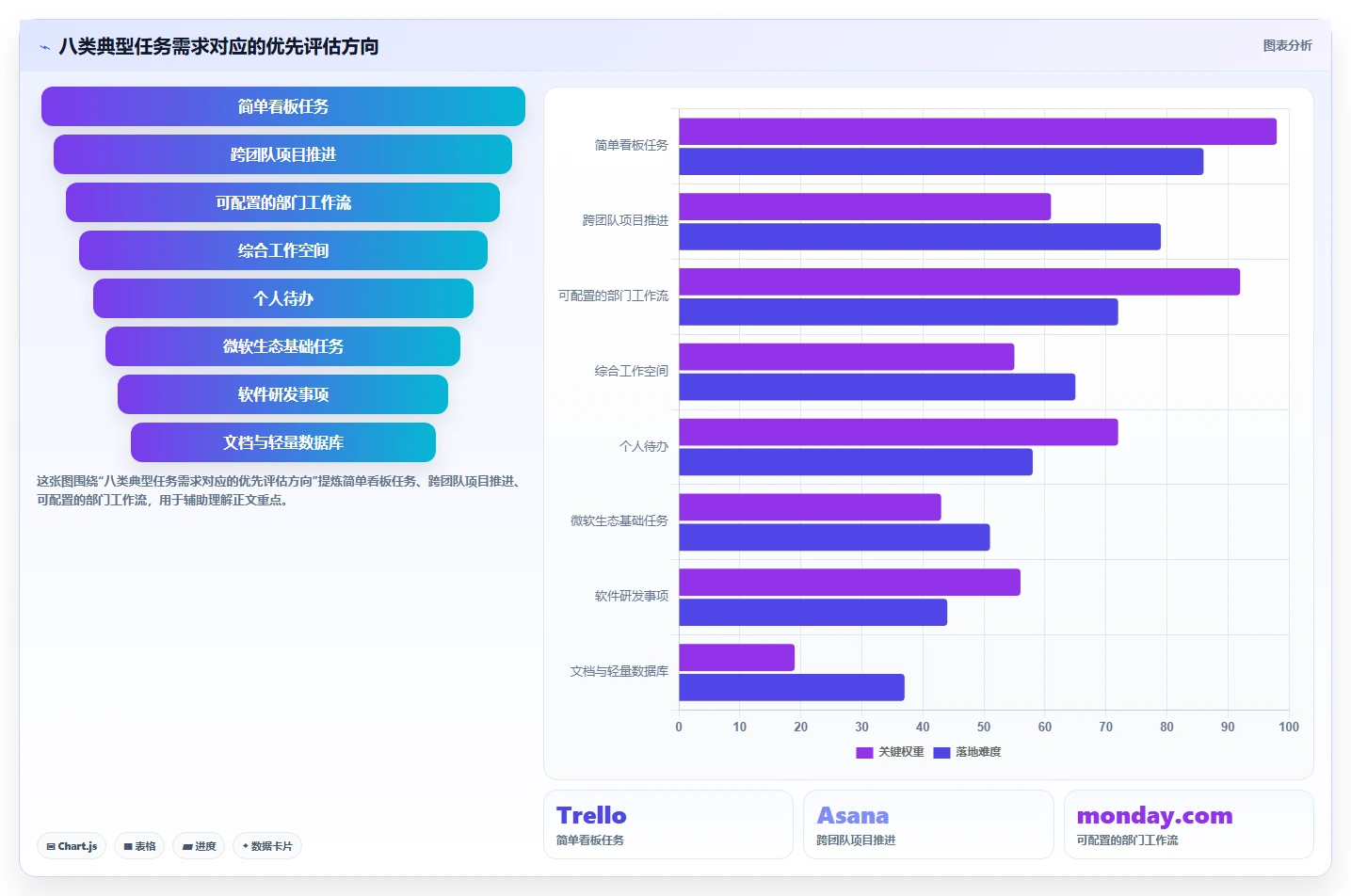Select the 个人待办 funnel stage
This screenshot has width=1351, height=896.
pos(283,298)
